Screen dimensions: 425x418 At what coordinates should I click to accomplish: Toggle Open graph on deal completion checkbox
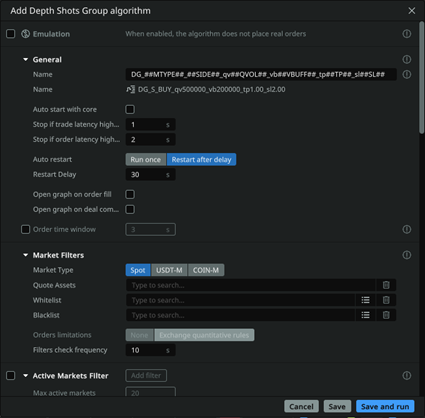[x=130, y=209]
